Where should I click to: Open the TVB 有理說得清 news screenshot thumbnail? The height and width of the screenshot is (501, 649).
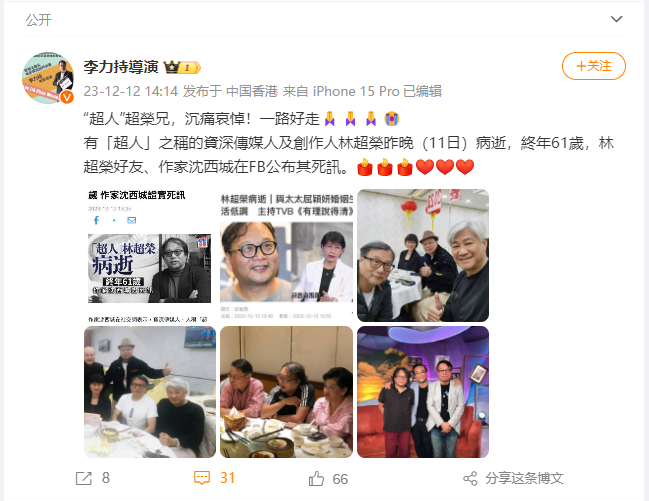[286, 255]
